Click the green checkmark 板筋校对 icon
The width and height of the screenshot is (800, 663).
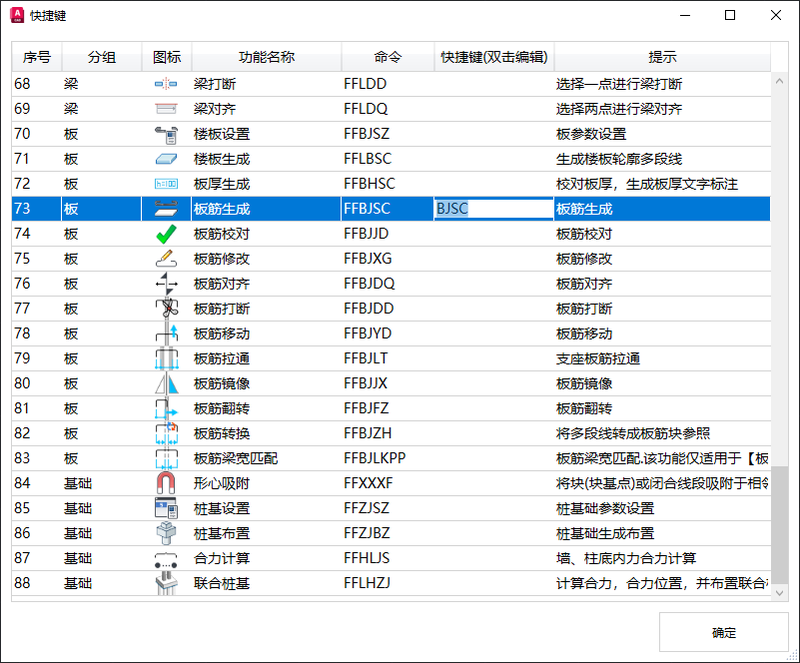(166, 234)
